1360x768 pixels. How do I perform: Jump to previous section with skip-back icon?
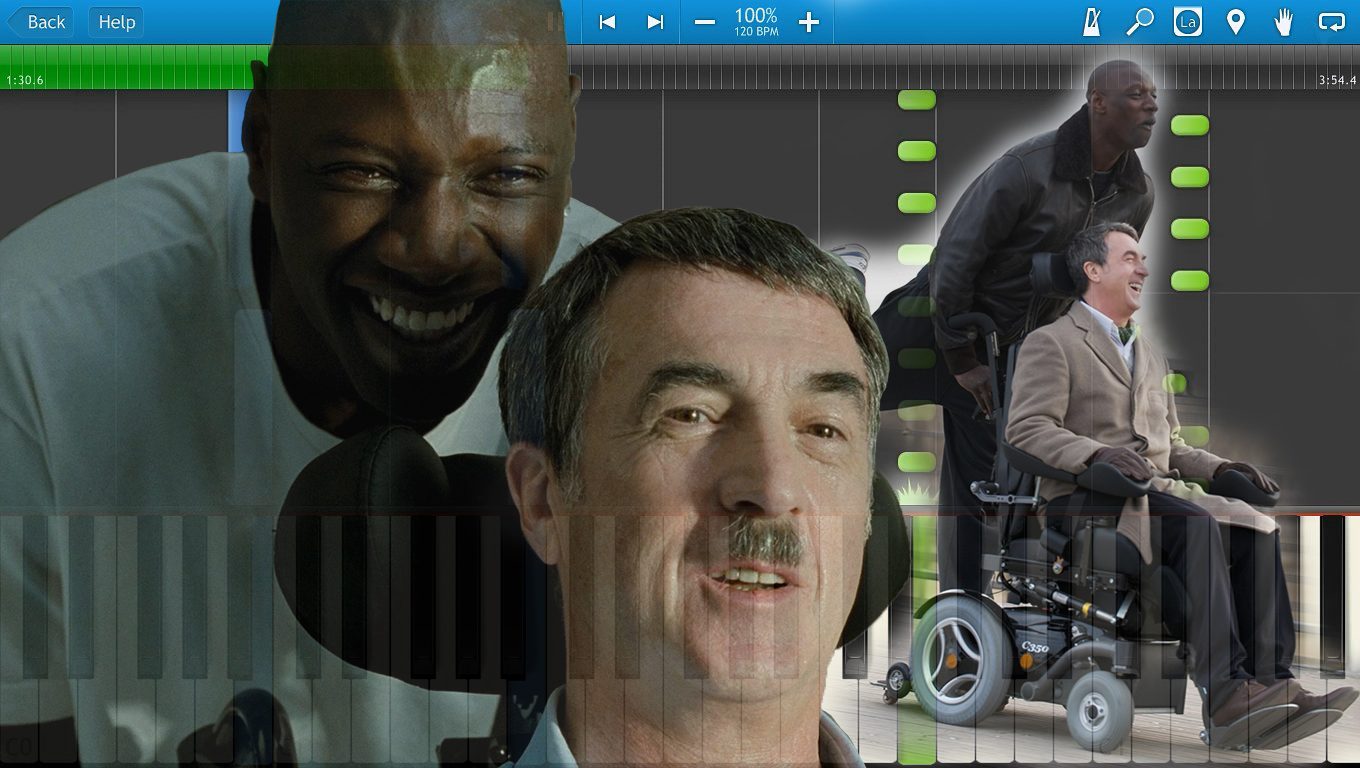[x=607, y=22]
